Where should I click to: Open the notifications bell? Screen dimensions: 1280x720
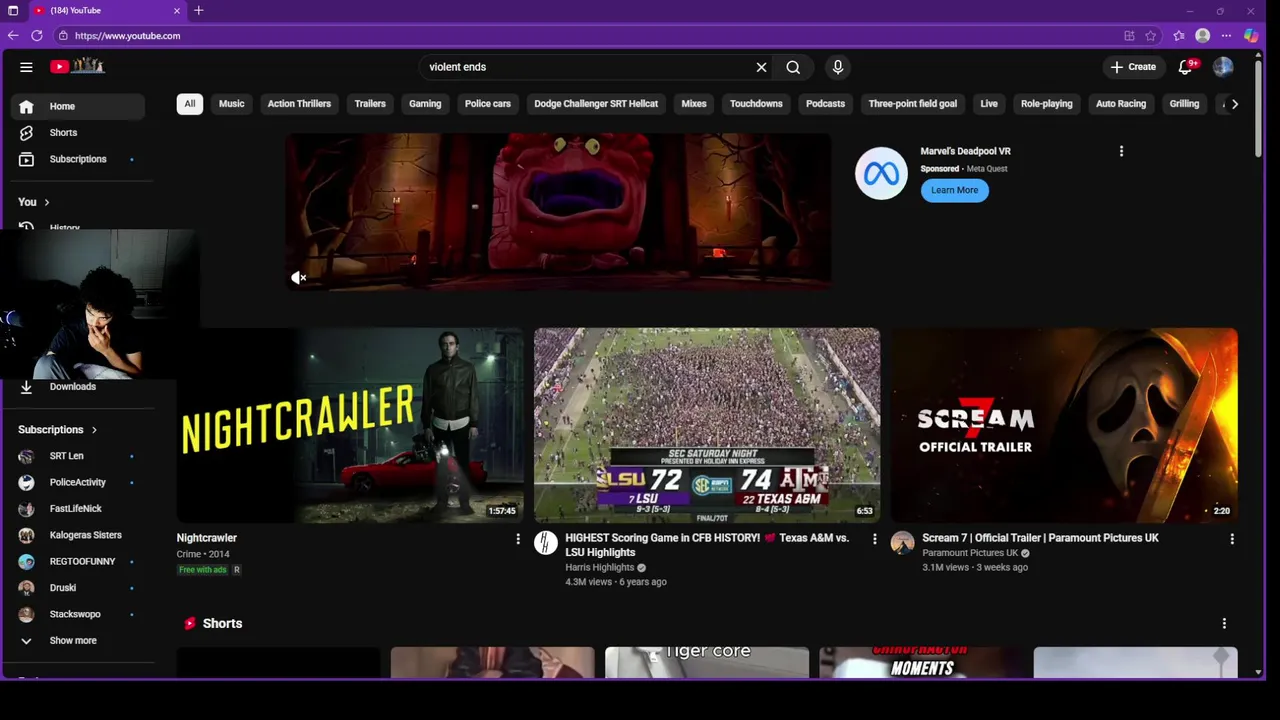click(x=1185, y=67)
